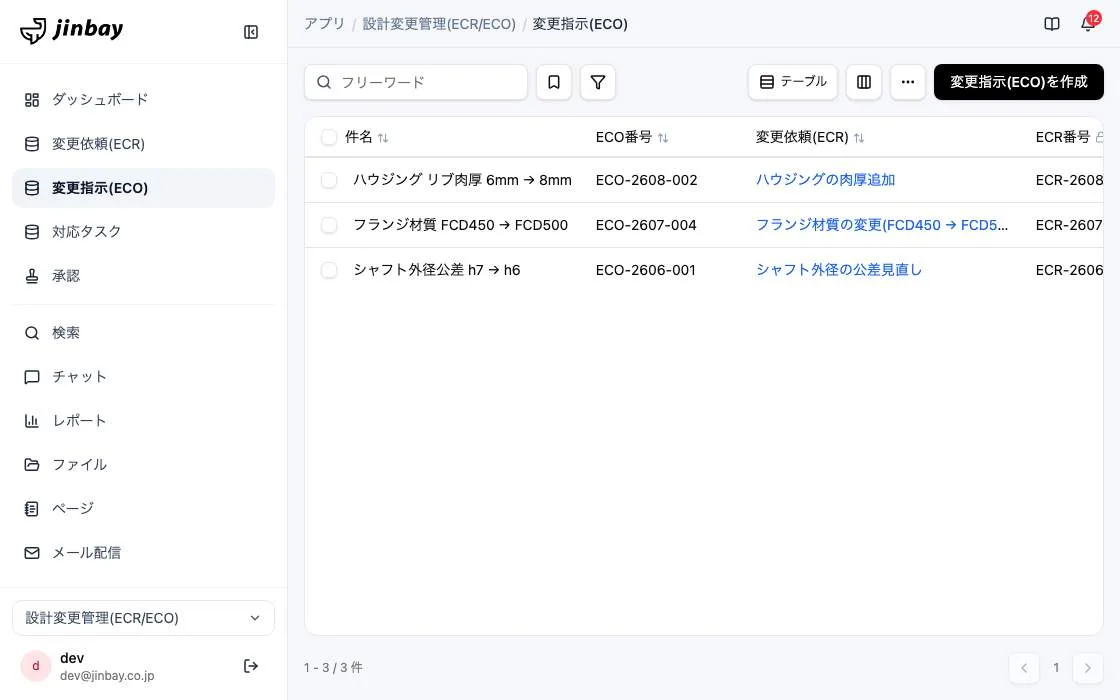Open the notification bell
The image size is (1120, 700).
pyautogui.click(x=1088, y=24)
